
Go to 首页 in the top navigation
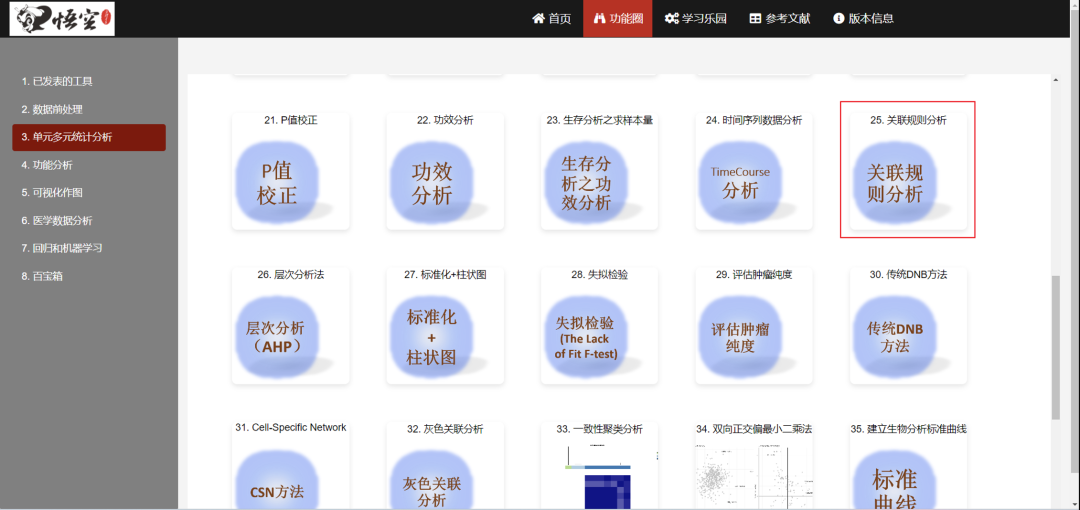click(552, 19)
